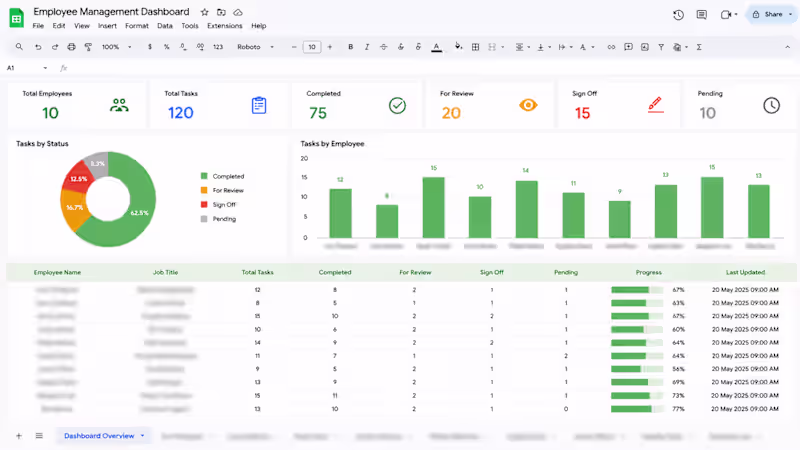800x450 pixels.
Task: Click the Completed legend entry
Action: (222, 176)
